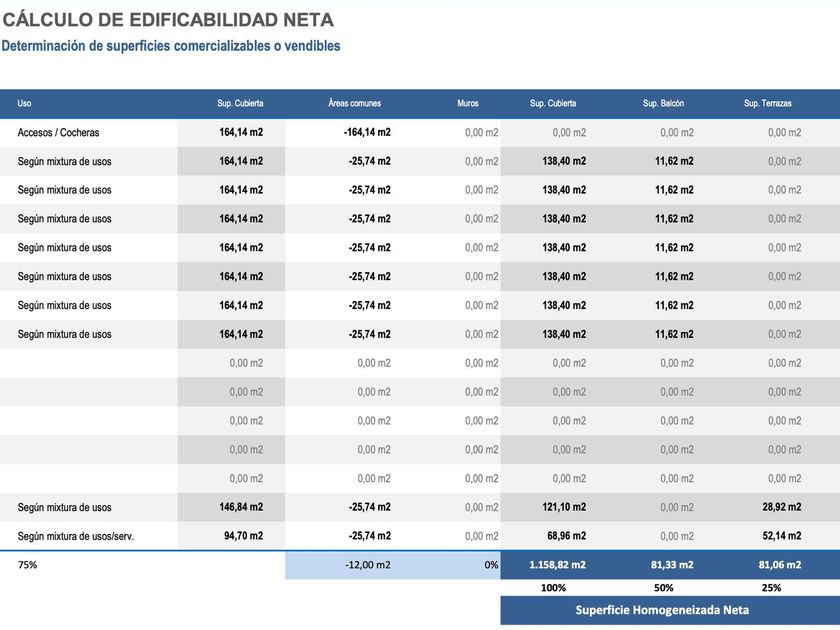Image resolution: width=840 pixels, height=630 pixels.
Task: Select the Según mixtura de usos/serv. label
Action: [x=76, y=536]
